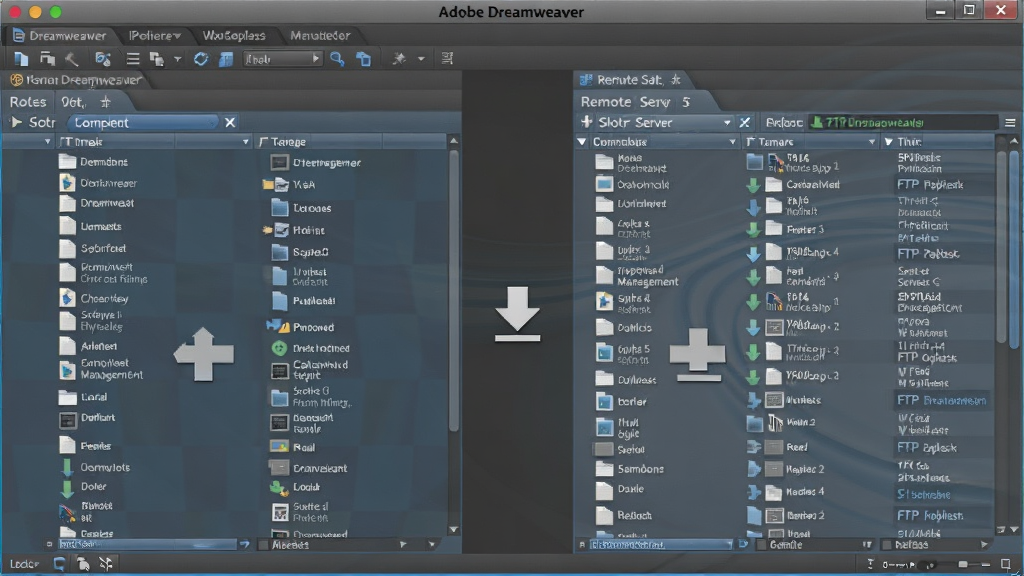Viewport: 1024px width, 576px height.
Task: Click the green arrow beside Frates 3
Action: click(753, 230)
